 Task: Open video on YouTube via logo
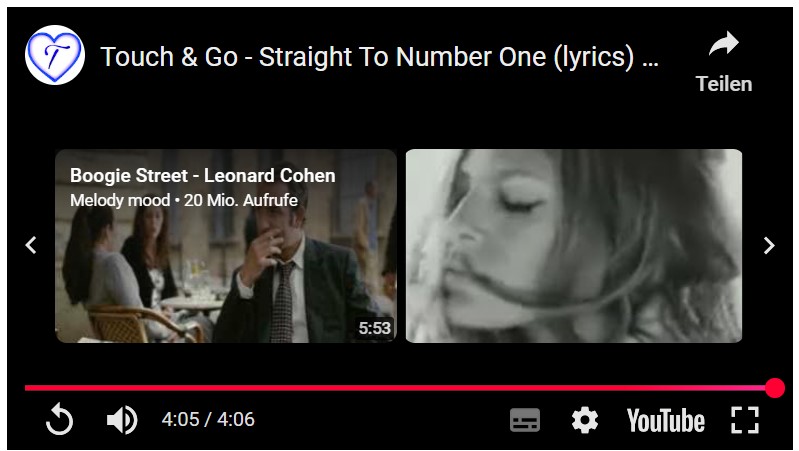[x=665, y=421]
